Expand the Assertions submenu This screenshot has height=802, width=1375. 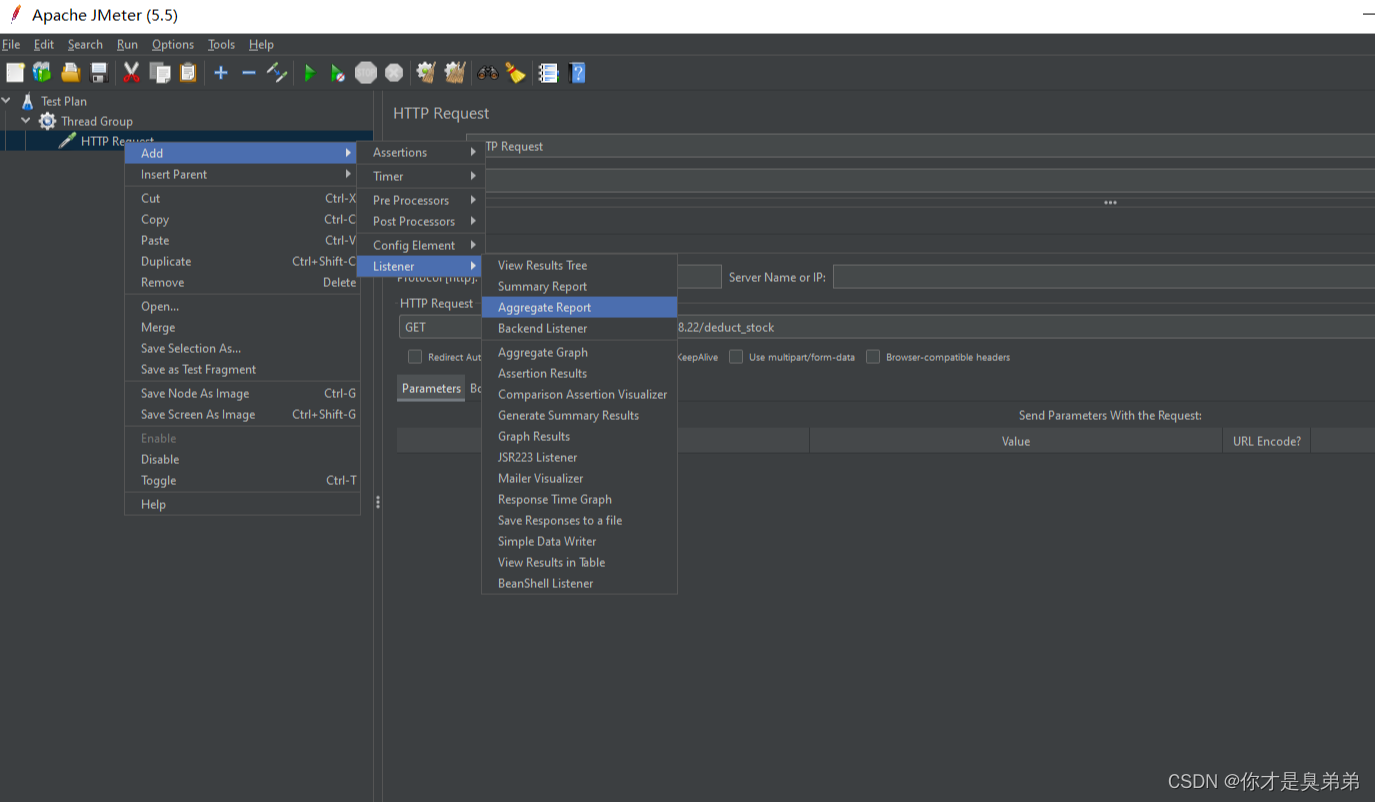click(x=420, y=152)
